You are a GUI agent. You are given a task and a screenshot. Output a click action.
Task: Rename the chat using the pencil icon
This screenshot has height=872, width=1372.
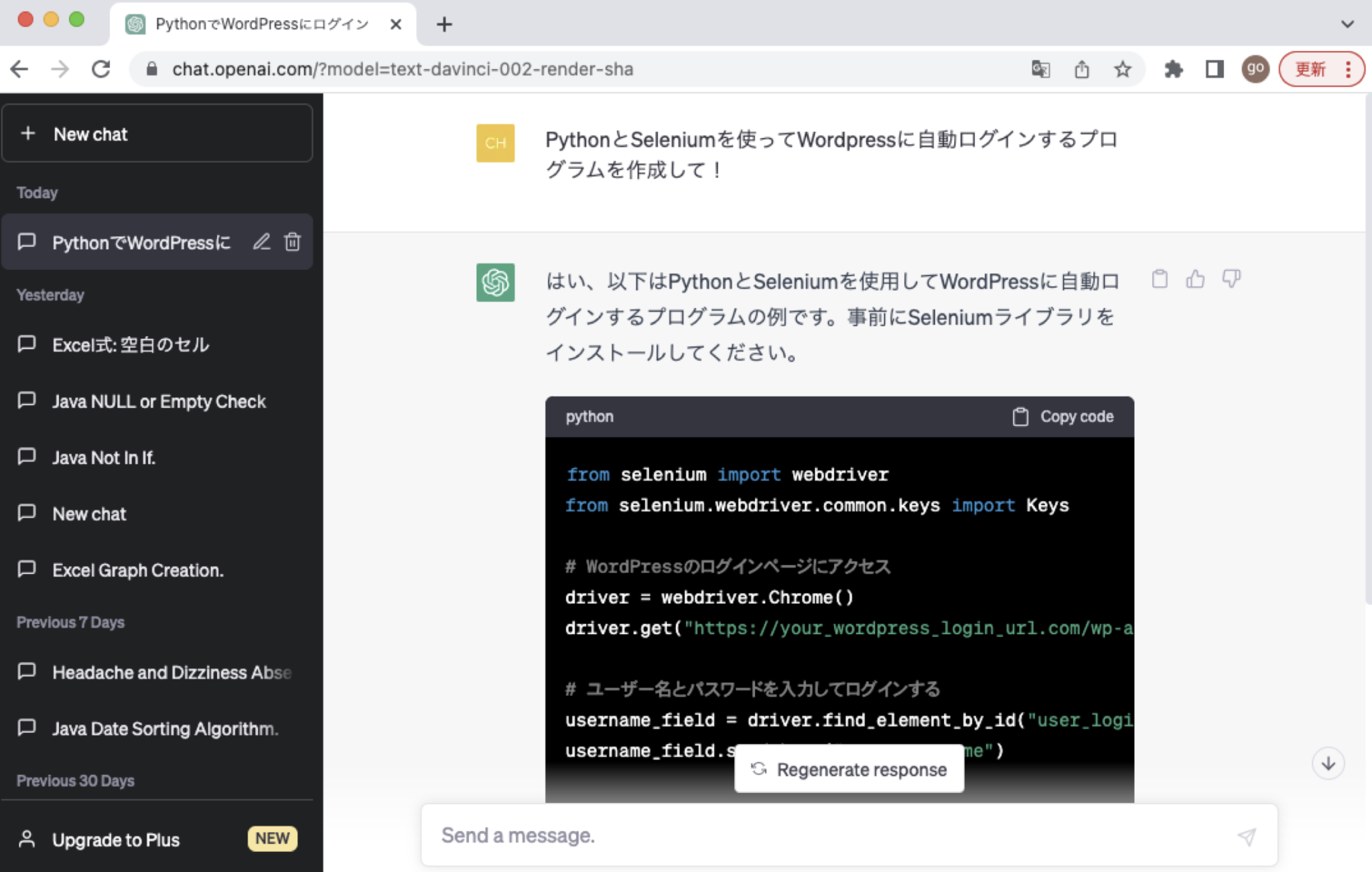coord(262,242)
